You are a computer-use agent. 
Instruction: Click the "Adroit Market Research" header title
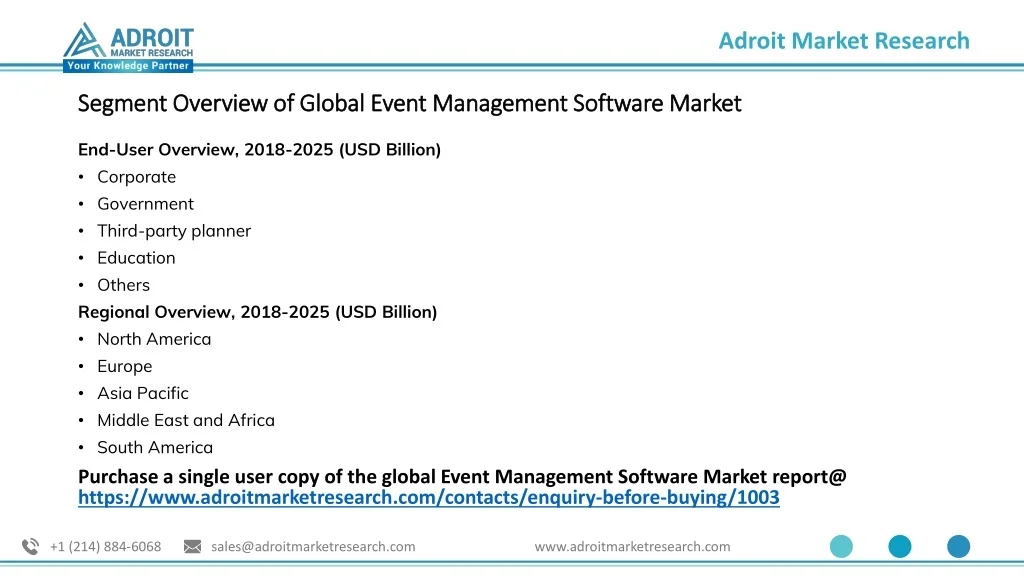coord(844,40)
